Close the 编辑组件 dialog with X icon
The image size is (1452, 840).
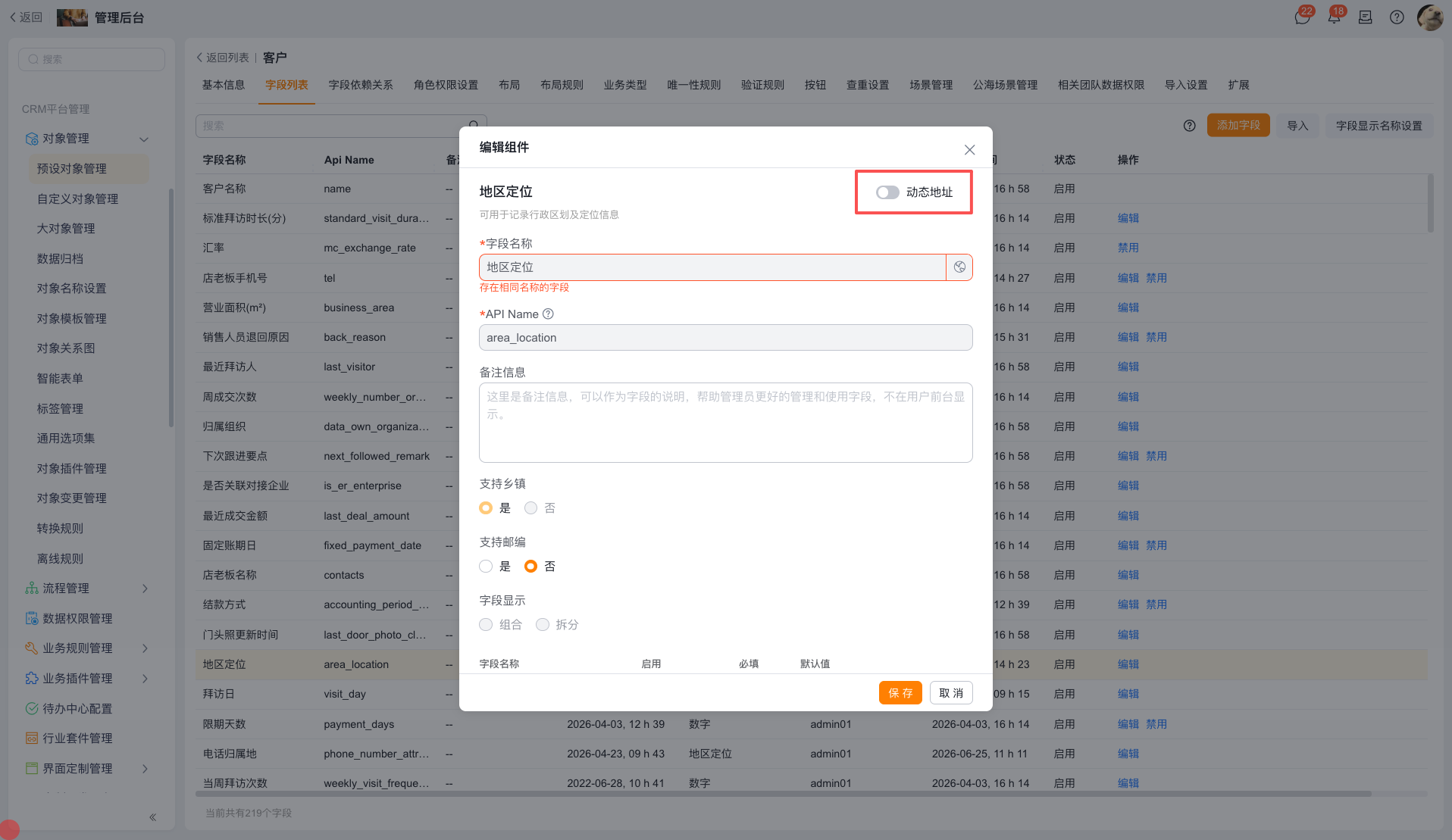969,150
